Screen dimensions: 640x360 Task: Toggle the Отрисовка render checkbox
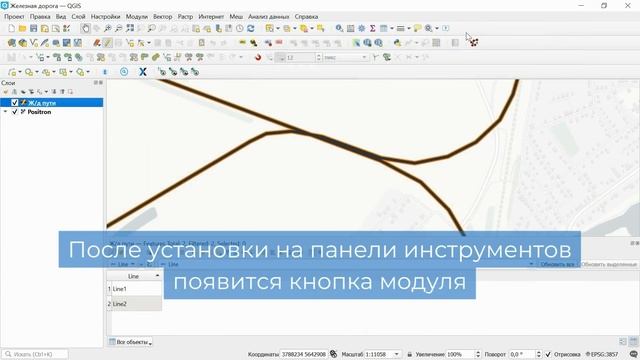548,354
